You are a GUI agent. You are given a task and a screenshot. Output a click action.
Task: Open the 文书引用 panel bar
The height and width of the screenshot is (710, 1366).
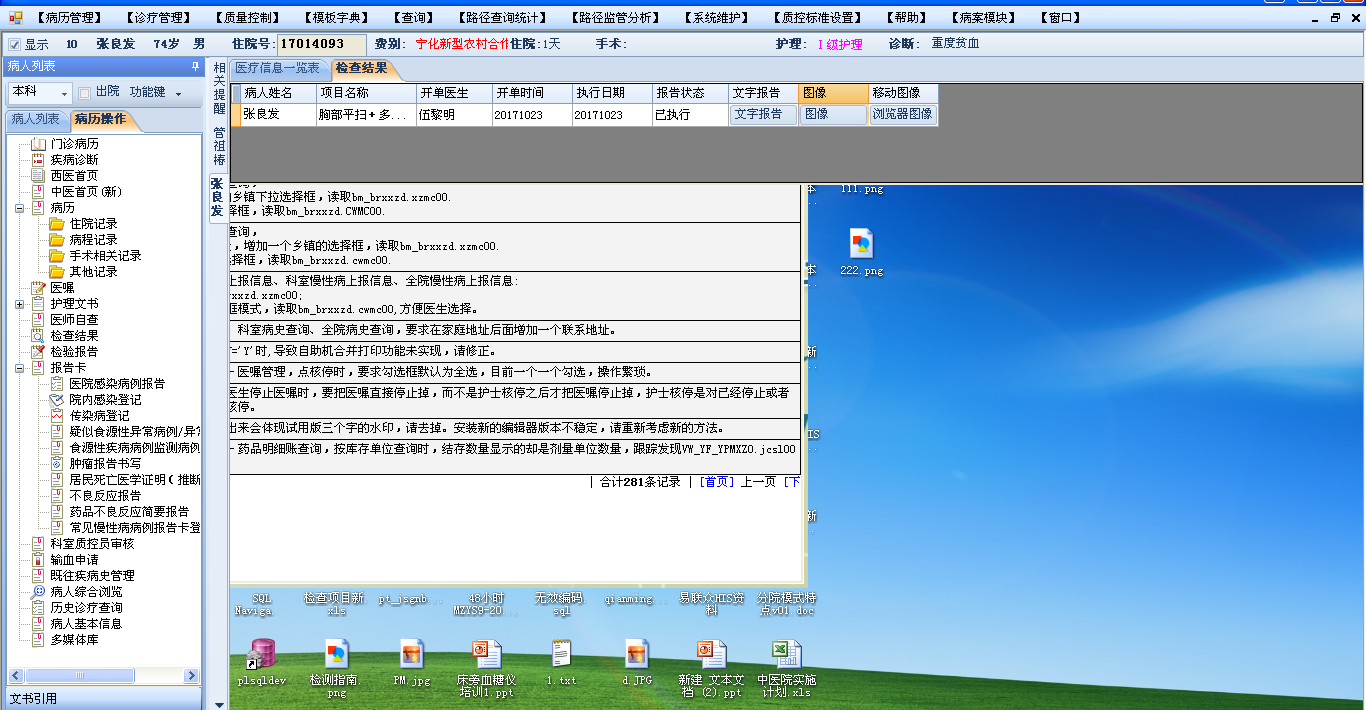point(103,698)
